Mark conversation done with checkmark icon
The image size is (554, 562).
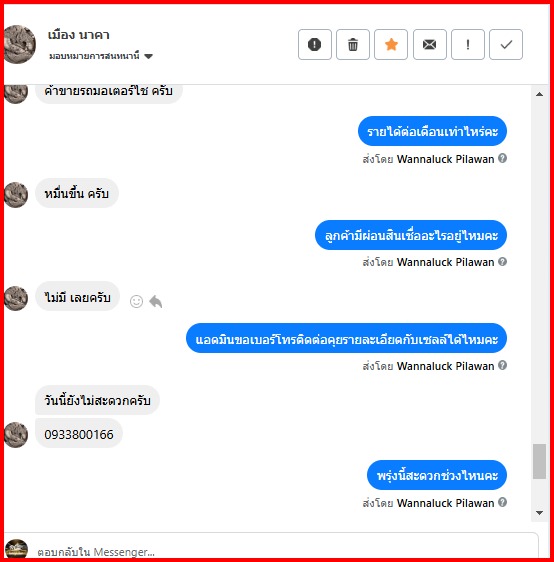tap(506, 44)
